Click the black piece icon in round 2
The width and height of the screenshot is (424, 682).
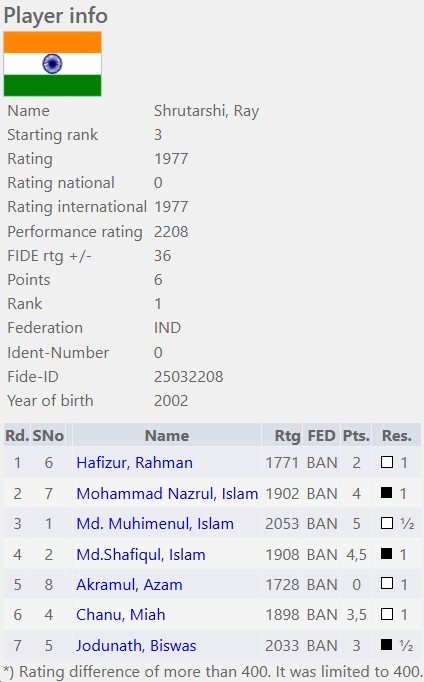point(387,492)
